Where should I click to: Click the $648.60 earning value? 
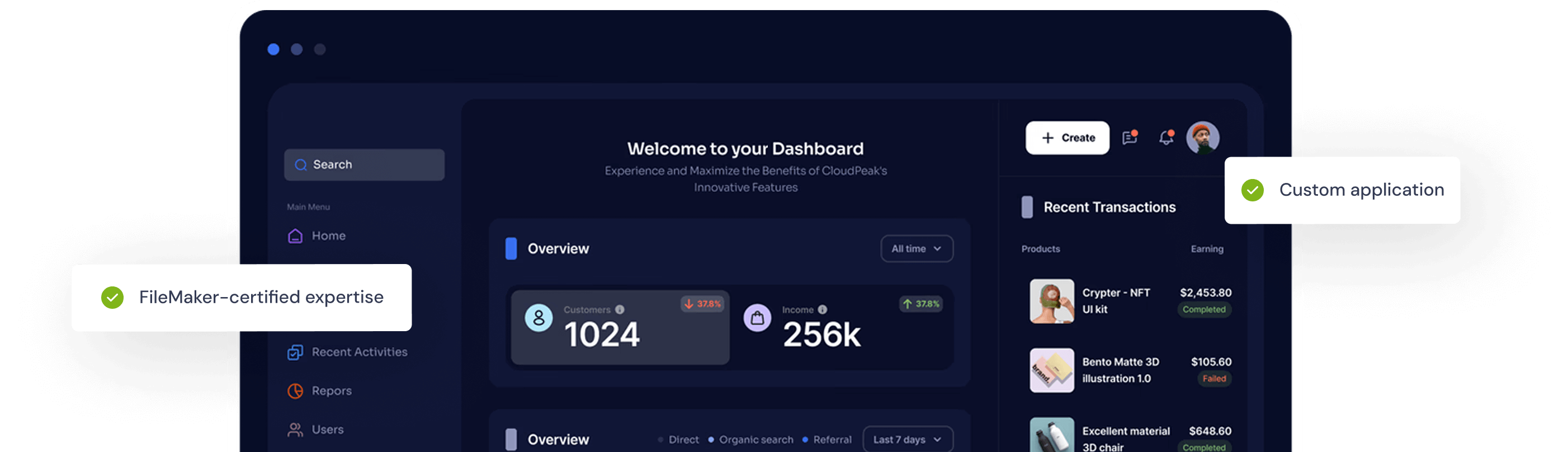[1210, 431]
